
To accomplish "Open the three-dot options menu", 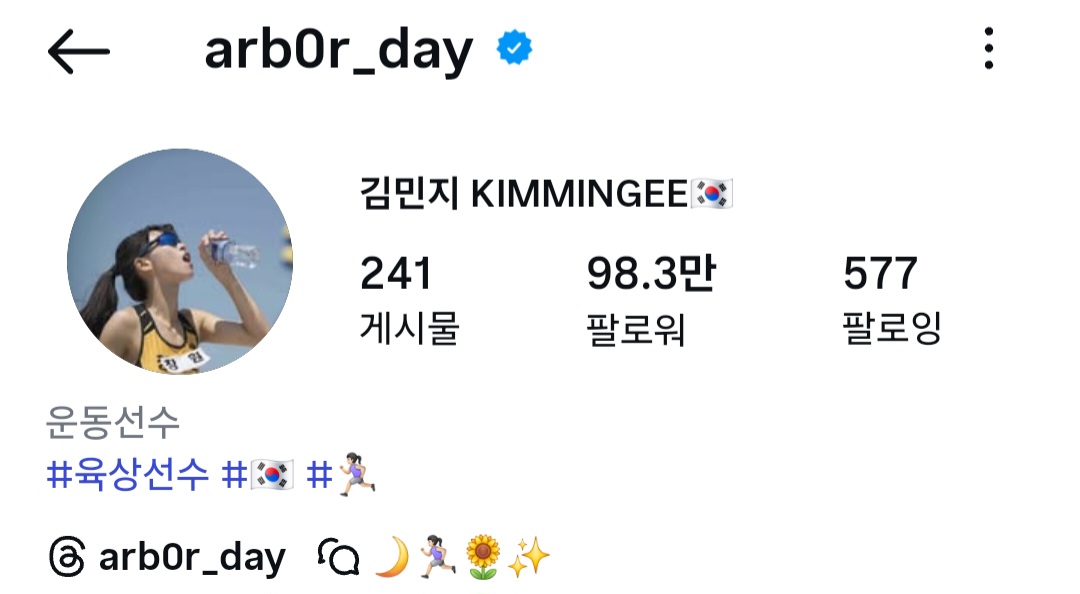I will point(988,48).
